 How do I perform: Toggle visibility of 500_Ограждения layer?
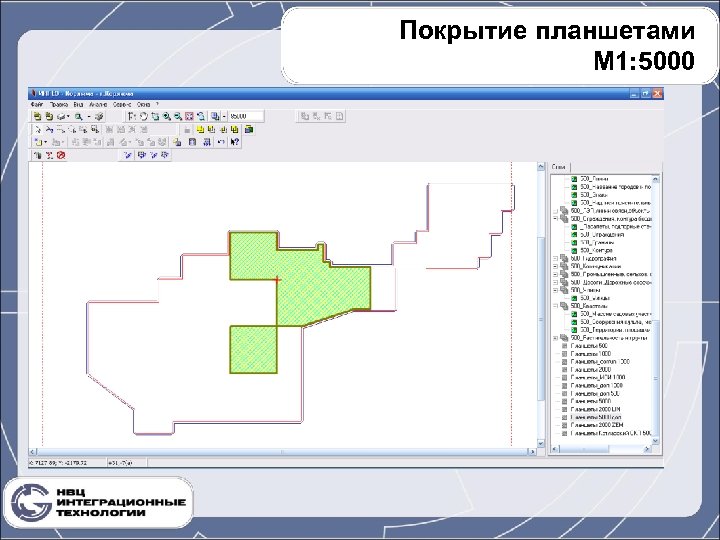click(574, 235)
